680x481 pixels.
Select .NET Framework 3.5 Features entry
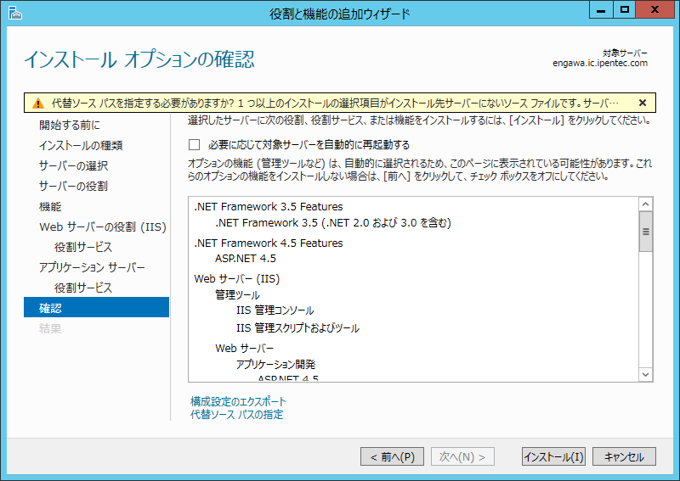coord(268,206)
